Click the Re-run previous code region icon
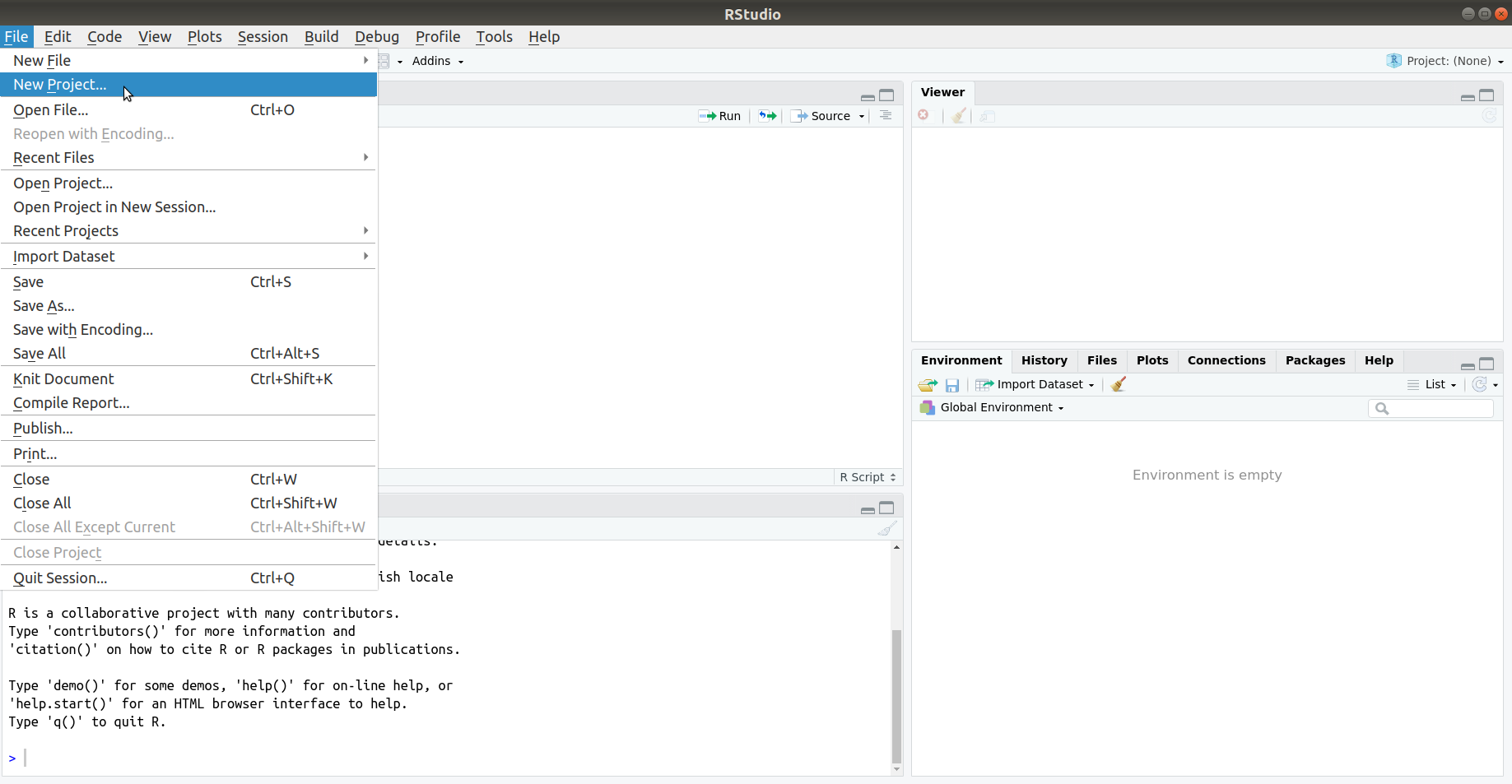This screenshot has width=1512, height=784. tap(767, 115)
